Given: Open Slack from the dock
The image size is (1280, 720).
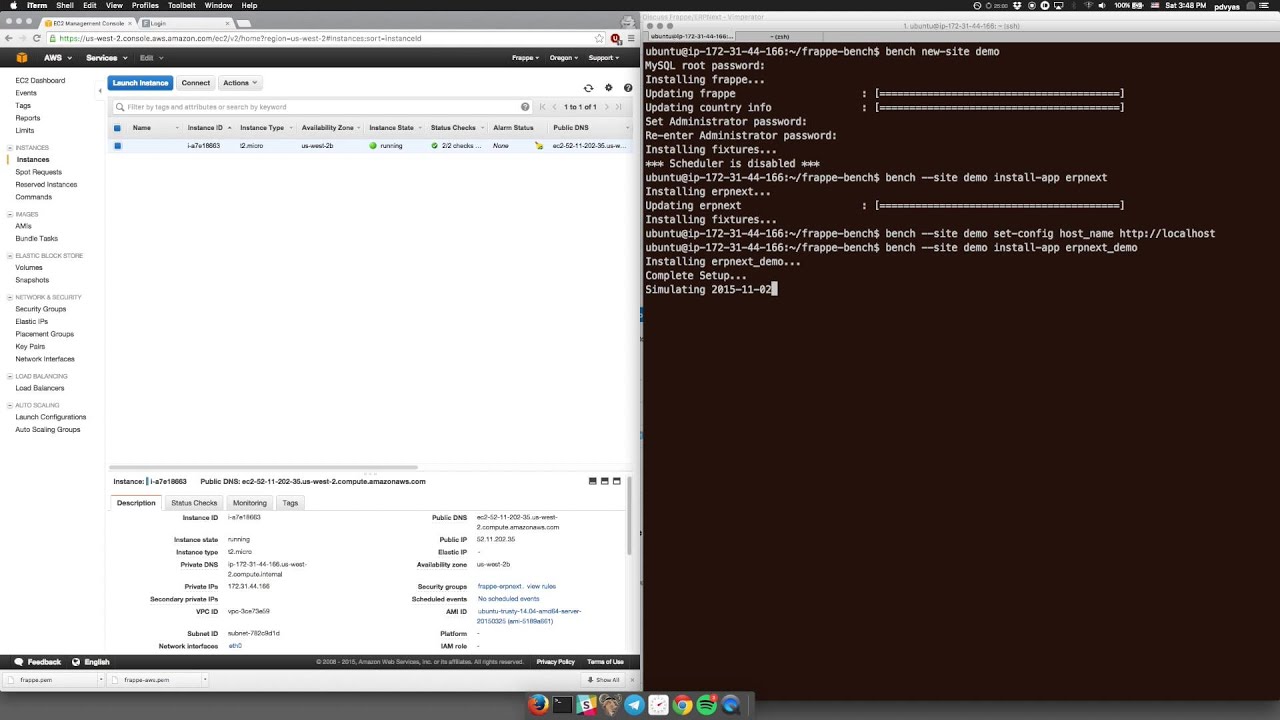Looking at the screenshot, I should coord(586,705).
